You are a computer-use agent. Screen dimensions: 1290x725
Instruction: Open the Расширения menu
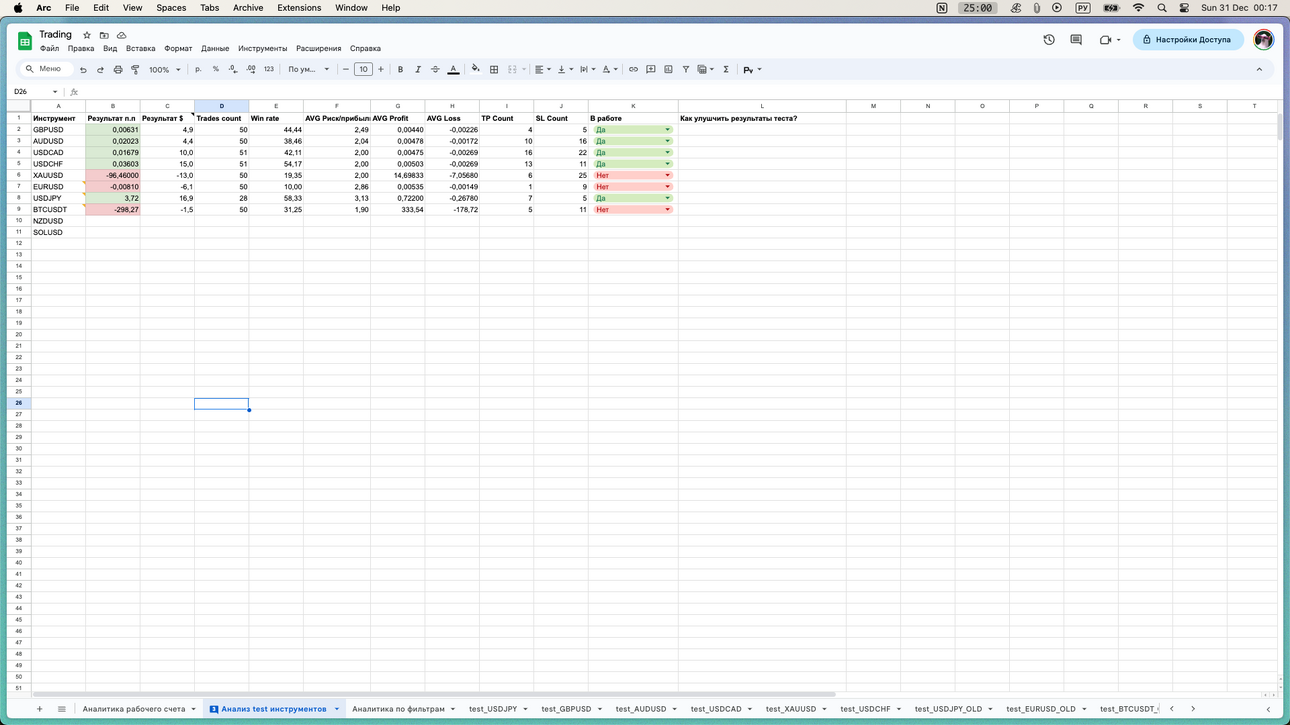(x=318, y=48)
